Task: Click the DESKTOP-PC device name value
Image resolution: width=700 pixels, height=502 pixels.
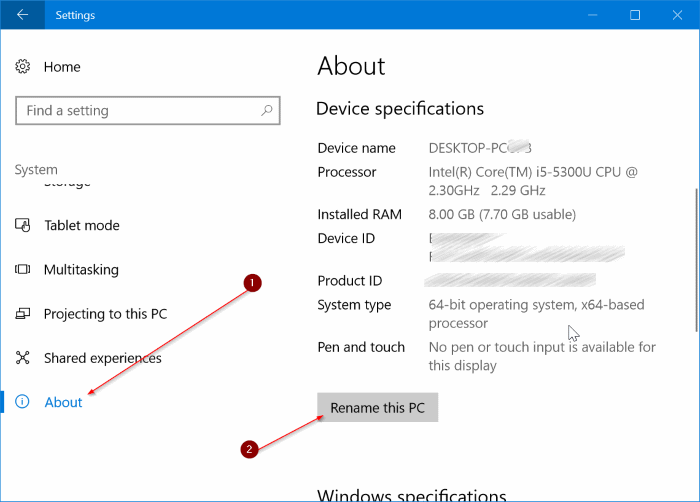Action: [480, 148]
